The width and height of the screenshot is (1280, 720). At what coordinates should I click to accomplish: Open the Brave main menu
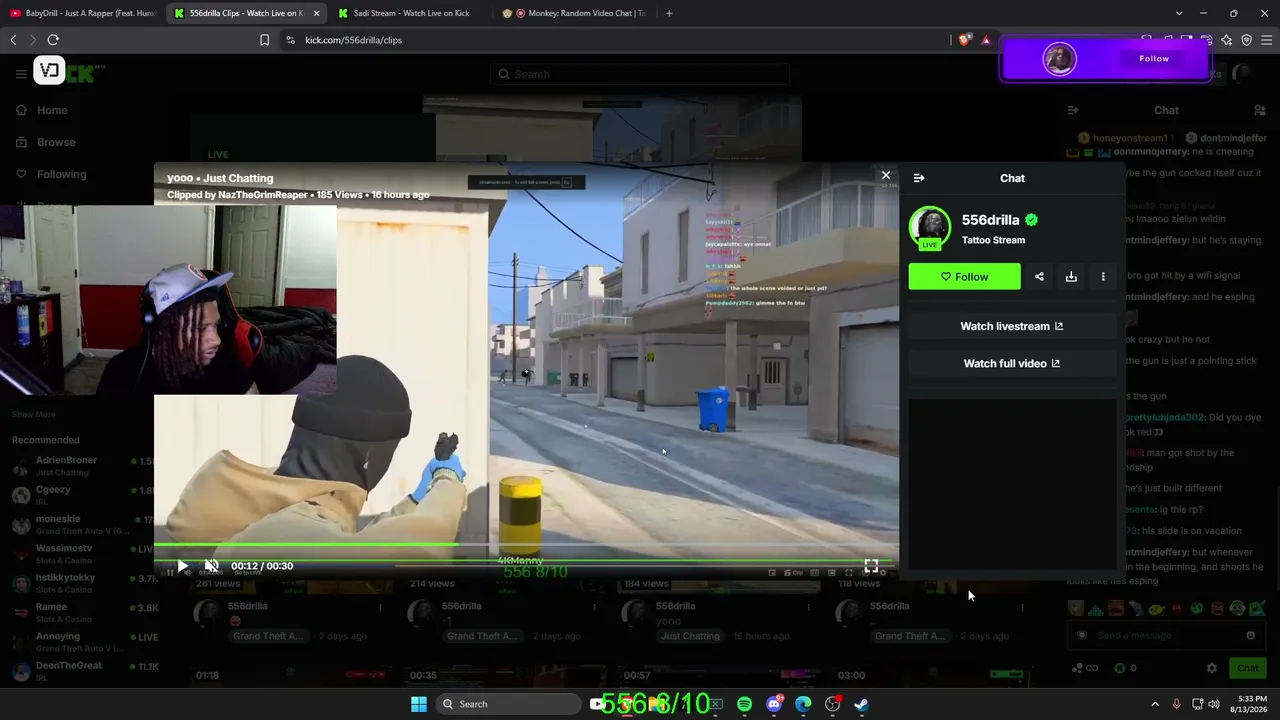(1267, 40)
